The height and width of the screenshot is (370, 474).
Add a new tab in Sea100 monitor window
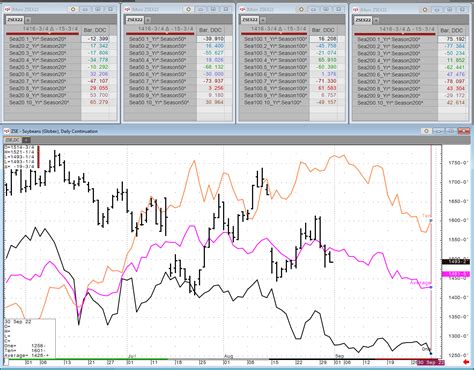[x=263, y=20]
